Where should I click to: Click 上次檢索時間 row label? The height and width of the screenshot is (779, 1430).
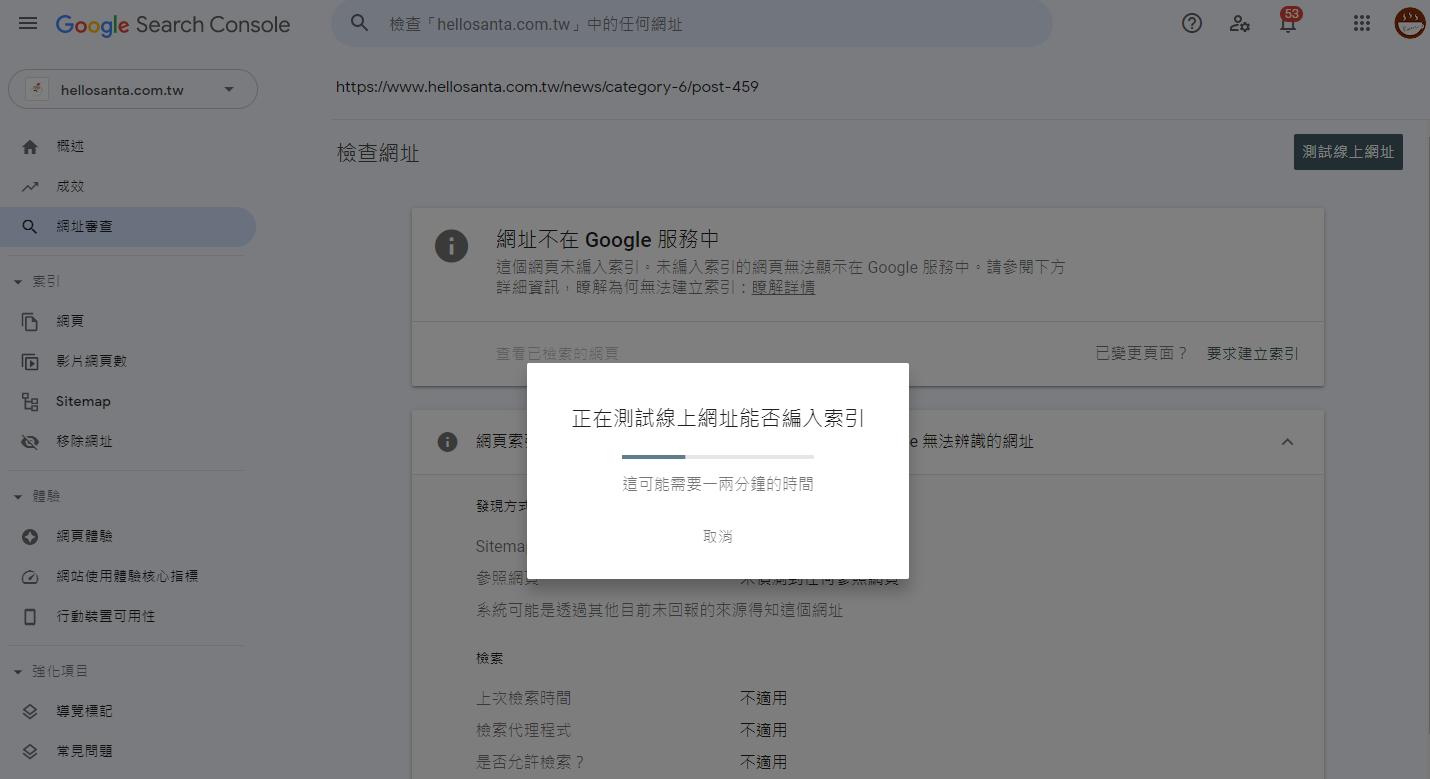pos(524,698)
